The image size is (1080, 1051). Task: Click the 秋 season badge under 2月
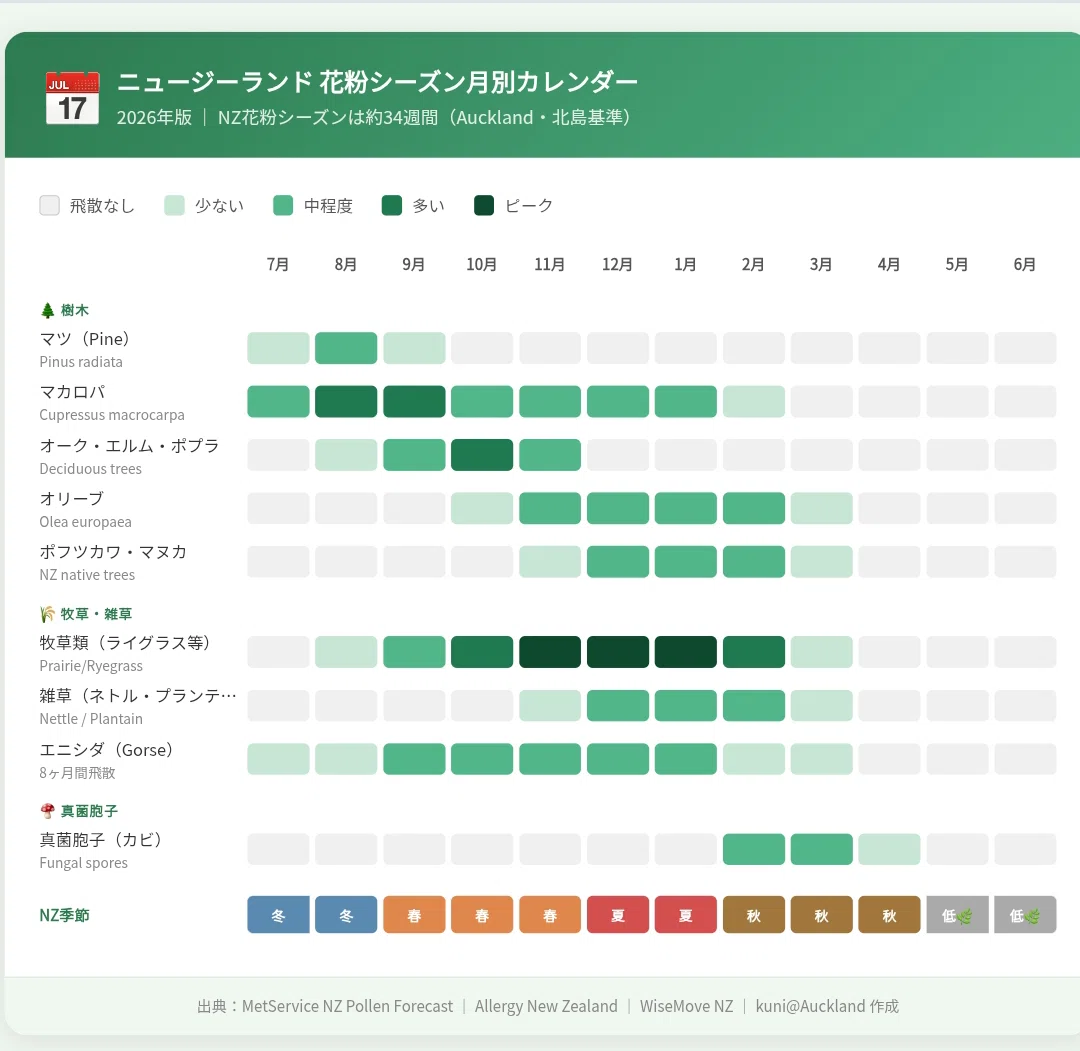click(754, 915)
